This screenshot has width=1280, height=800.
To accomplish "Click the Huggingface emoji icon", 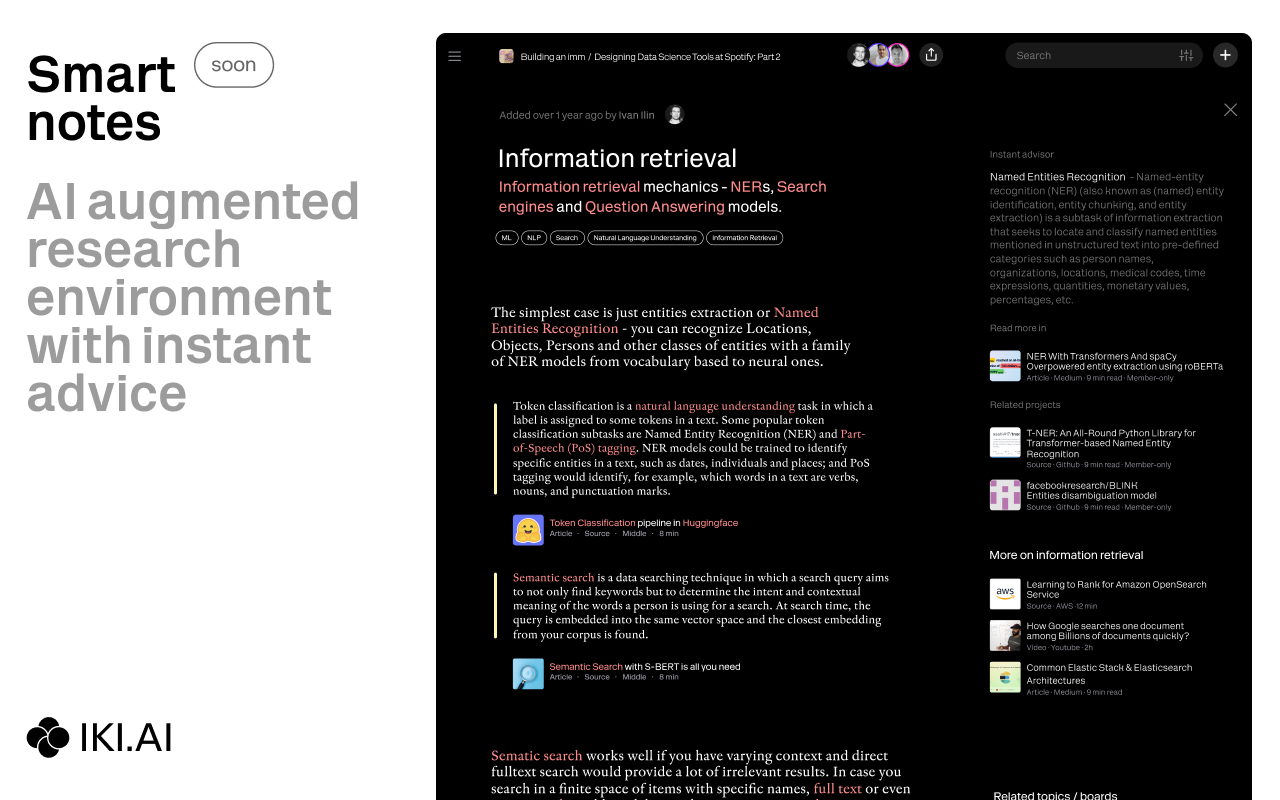I will [x=528, y=530].
